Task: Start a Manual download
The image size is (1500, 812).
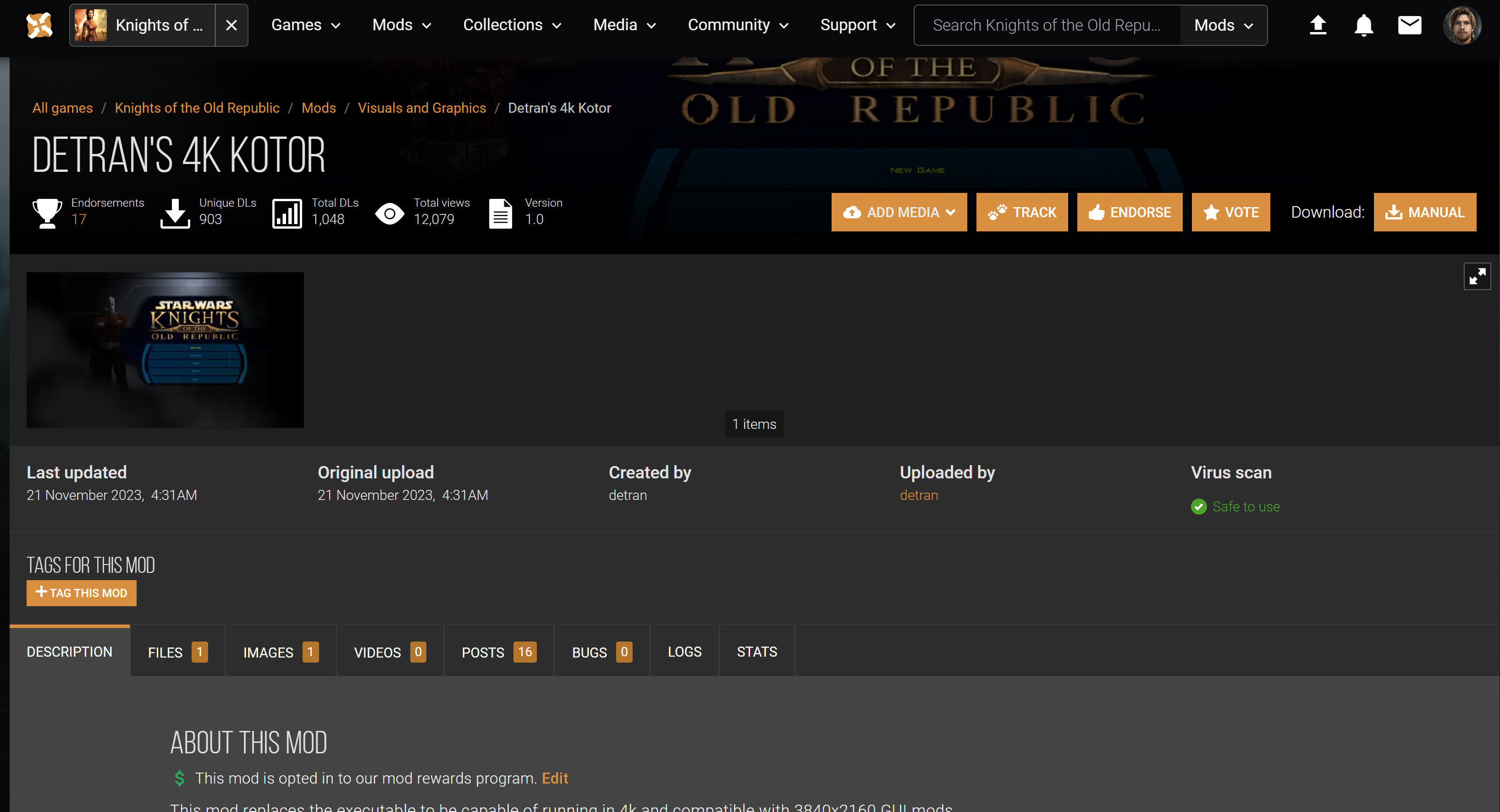Action: point(1425,212)
